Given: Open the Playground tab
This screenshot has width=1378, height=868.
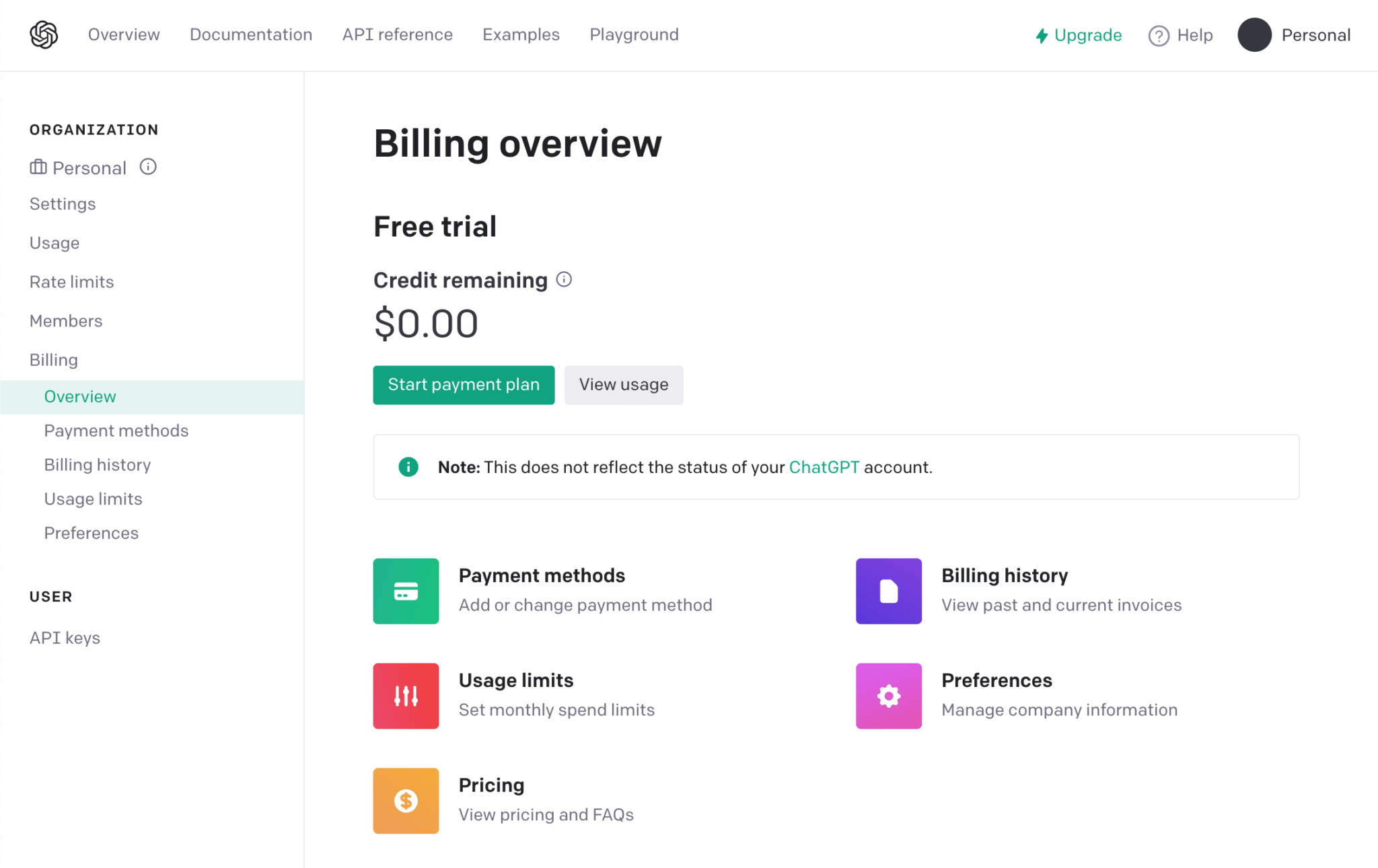Looking at the screenshot, I should (x=633, y=34).
